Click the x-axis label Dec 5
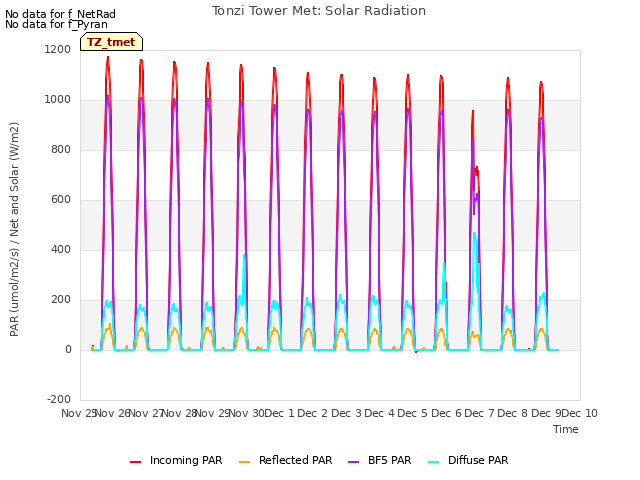The height and width of the screenshot is (480, 640). tap(413, 413)
